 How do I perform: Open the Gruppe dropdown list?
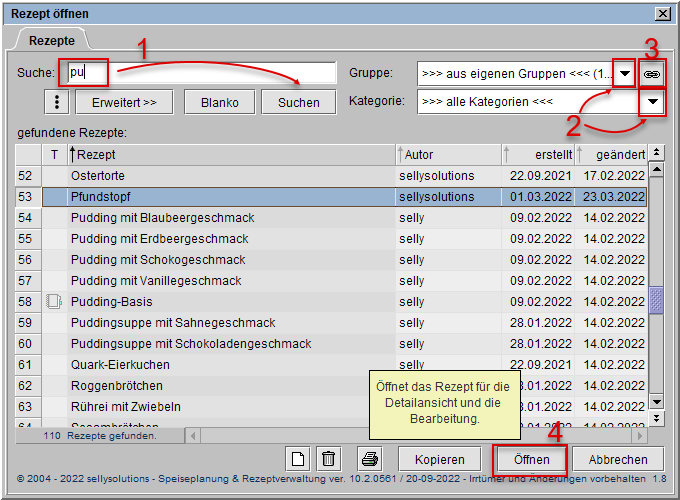625,74
